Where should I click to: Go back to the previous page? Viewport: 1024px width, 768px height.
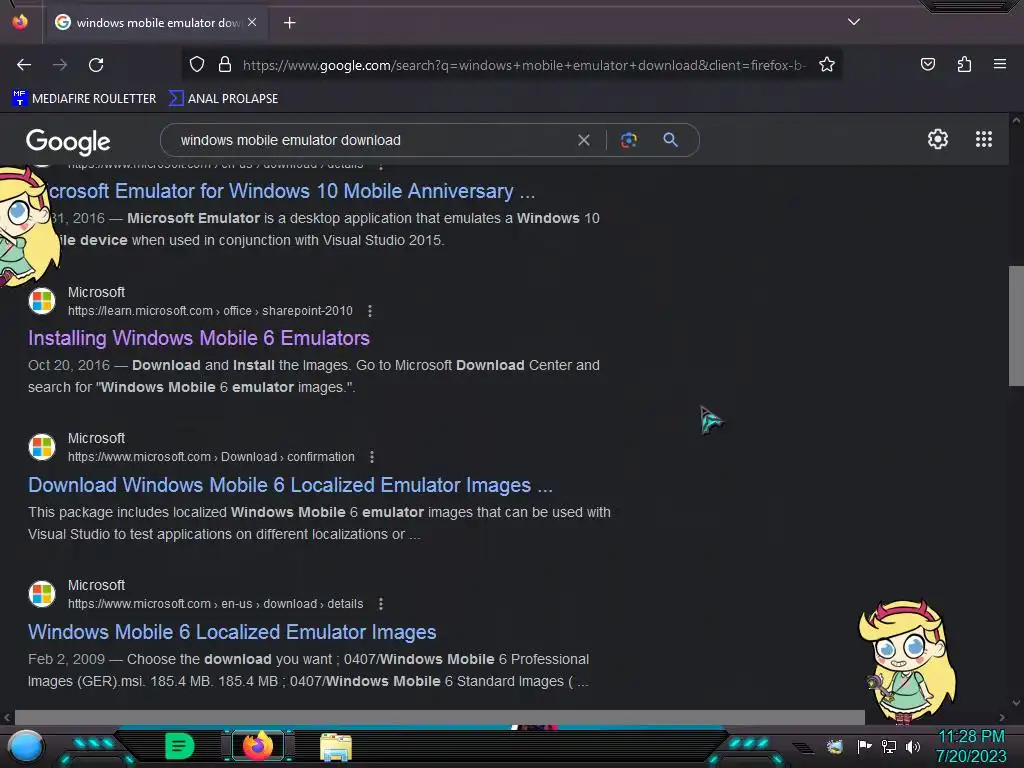tap(24, 65)
